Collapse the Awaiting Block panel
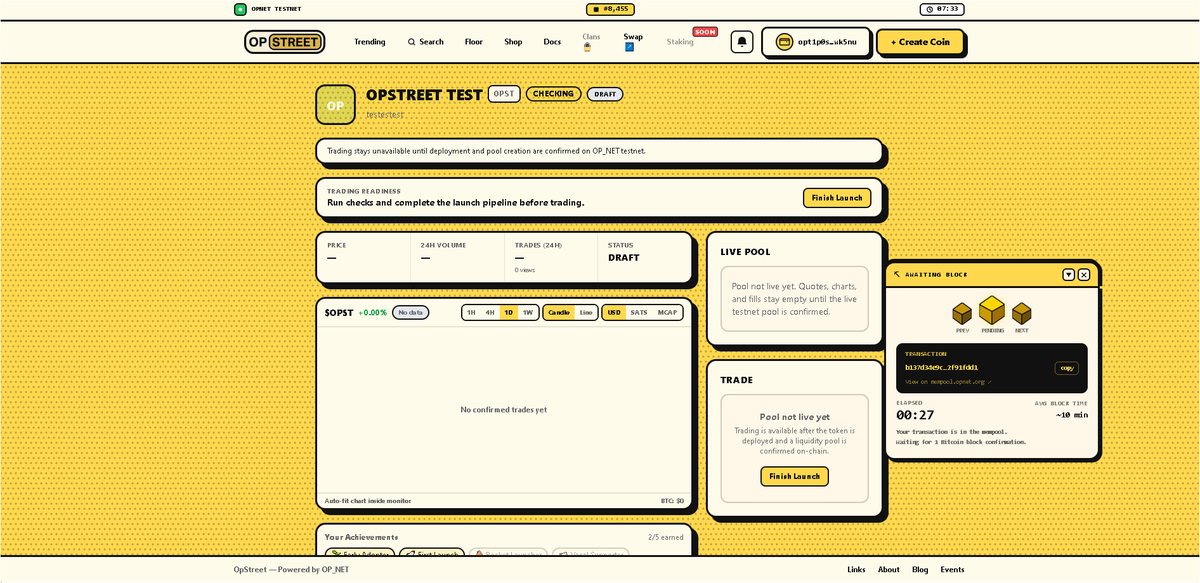Image resolution: width=1200 pixels, height=583 pixels. [1068, 274]
